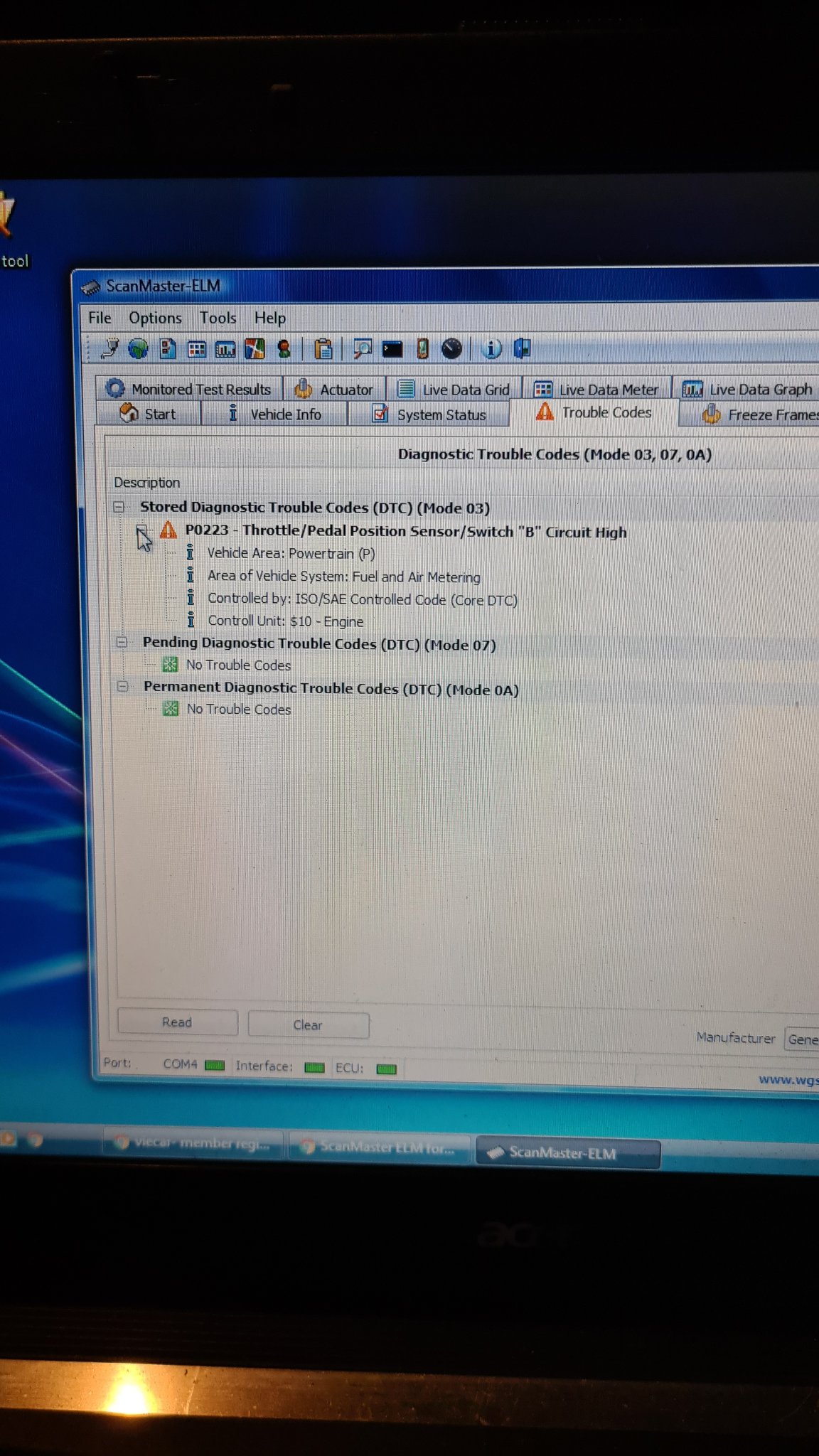Click the exit door toolbar icon
The image size is (819, 1456).
pyautogui.click(x=523, y=348)
